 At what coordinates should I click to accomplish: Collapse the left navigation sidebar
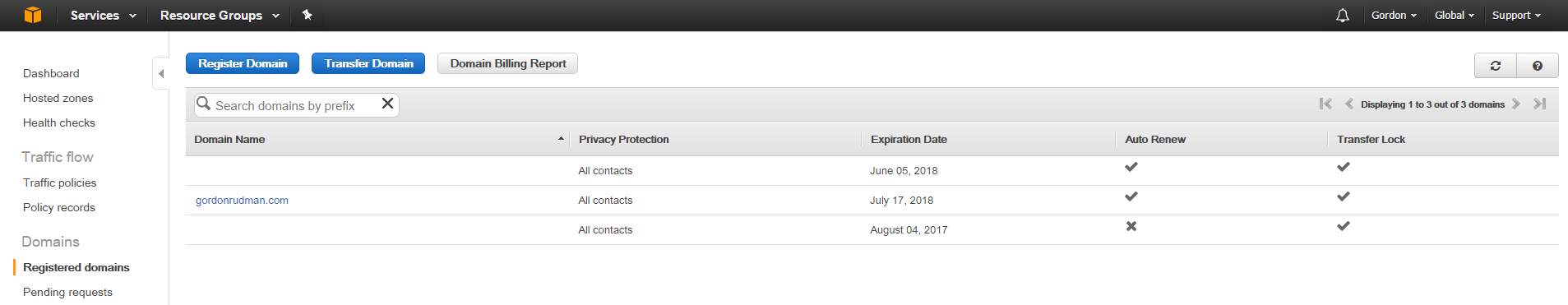[x=161, y=73]
